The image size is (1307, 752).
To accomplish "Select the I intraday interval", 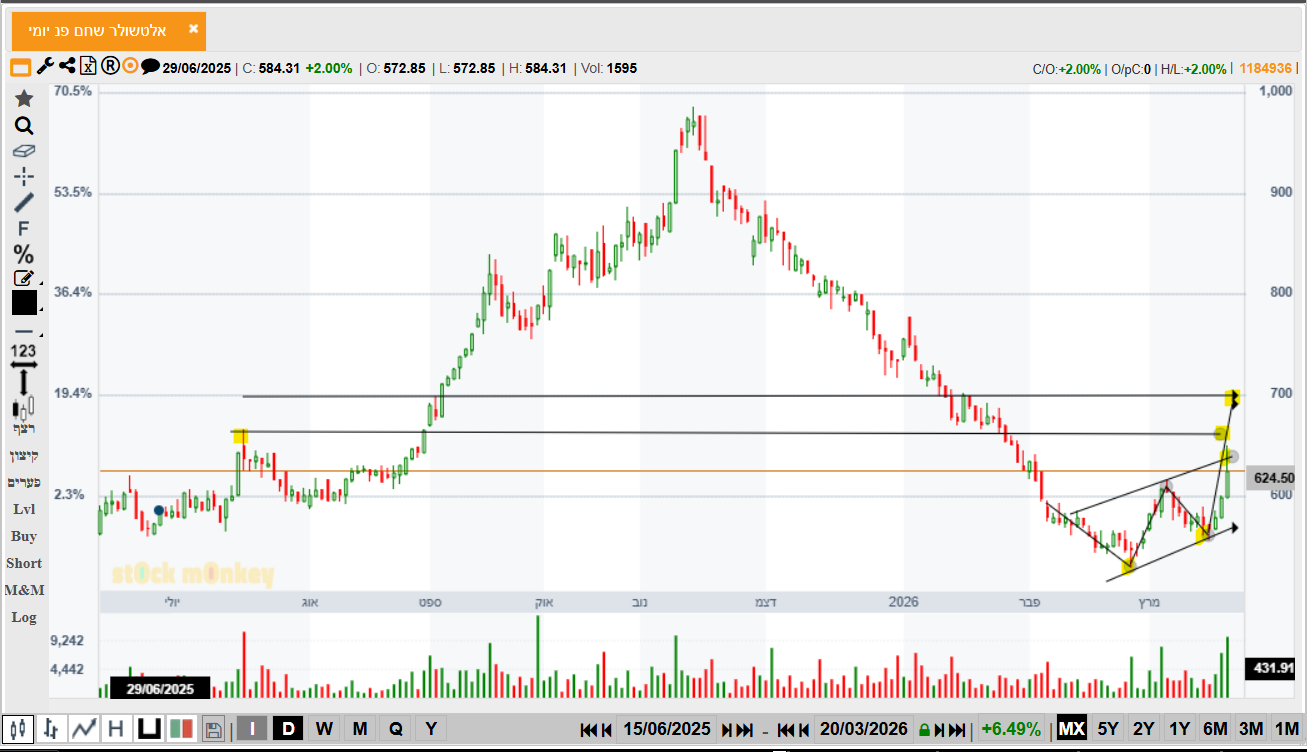I will (251, 729).
